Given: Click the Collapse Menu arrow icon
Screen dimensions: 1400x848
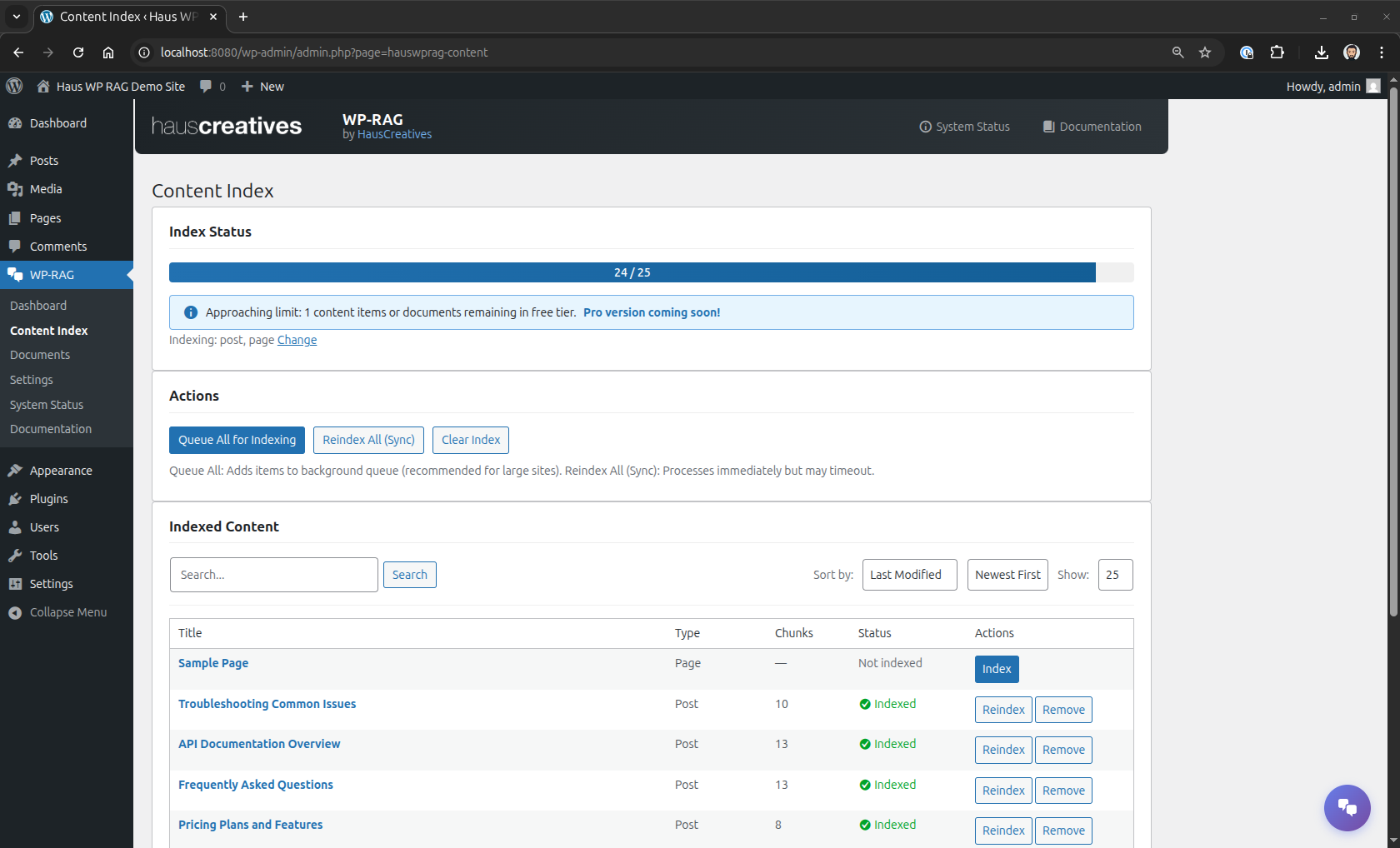Looking at the screenshot, I should coord(15,612).
